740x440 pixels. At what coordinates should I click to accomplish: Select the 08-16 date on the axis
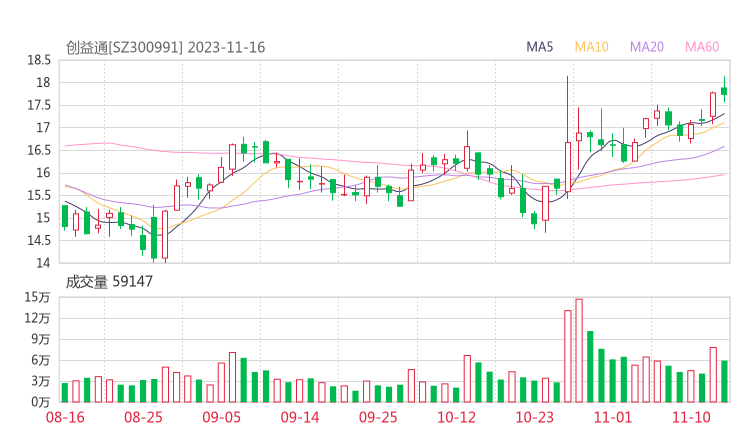click(x=65, y=416)
